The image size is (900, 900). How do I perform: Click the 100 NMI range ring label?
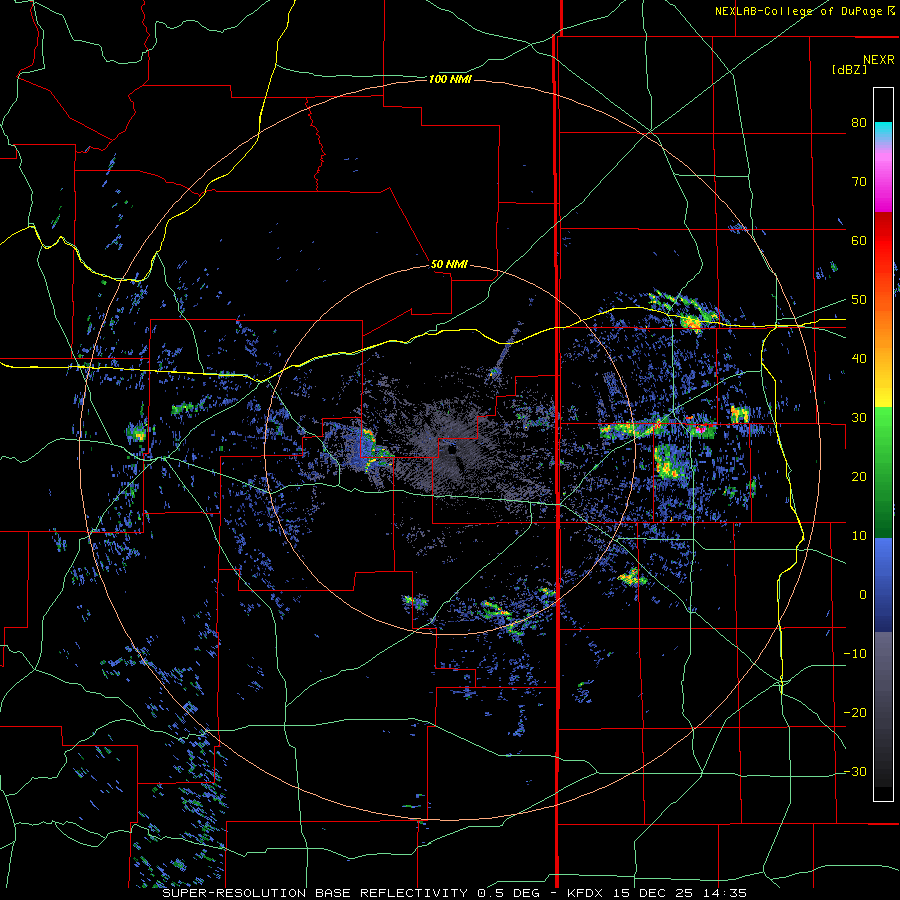pyautogui.click(x=450, y=79)
